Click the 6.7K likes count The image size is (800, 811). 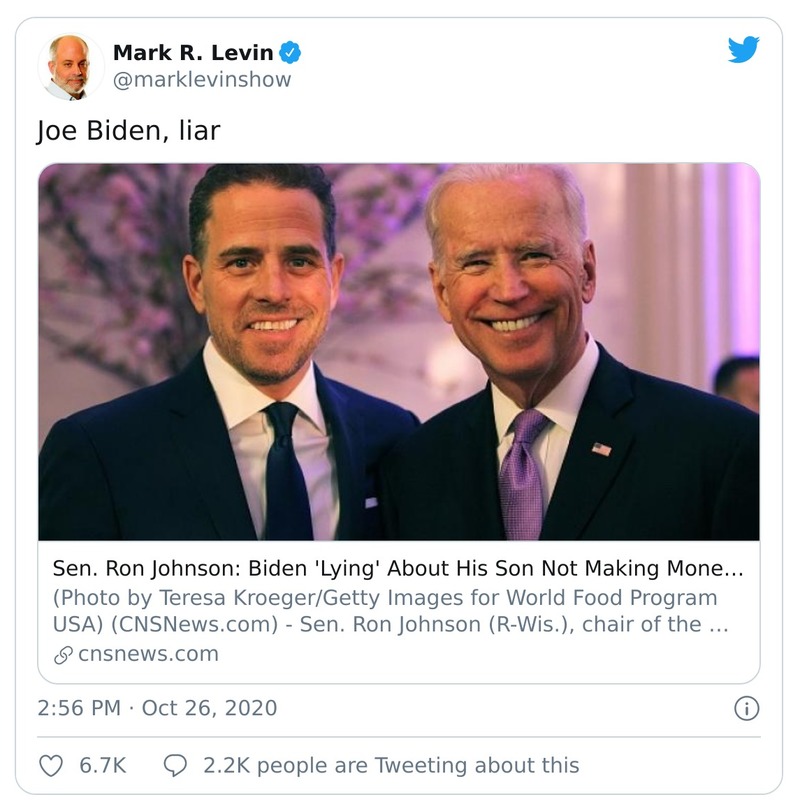102,765
